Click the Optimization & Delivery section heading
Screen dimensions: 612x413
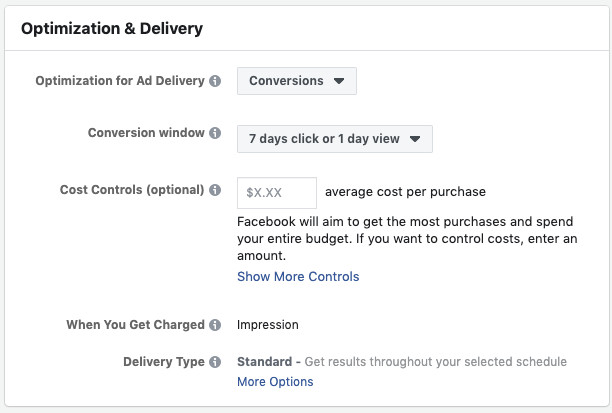click(x=112, y=29)
